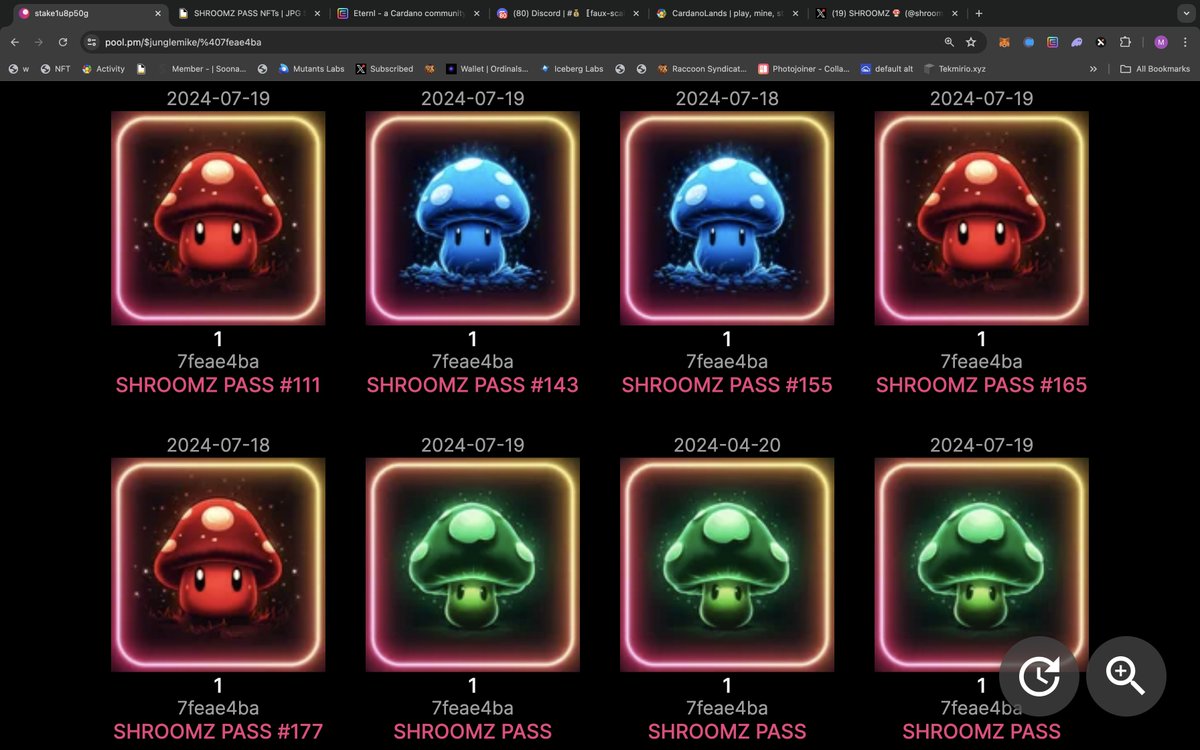Switch to the SHROOMZ X (Twitter) tab
Viewport: 1200px width, 750px height.
[x=885, y=13]
